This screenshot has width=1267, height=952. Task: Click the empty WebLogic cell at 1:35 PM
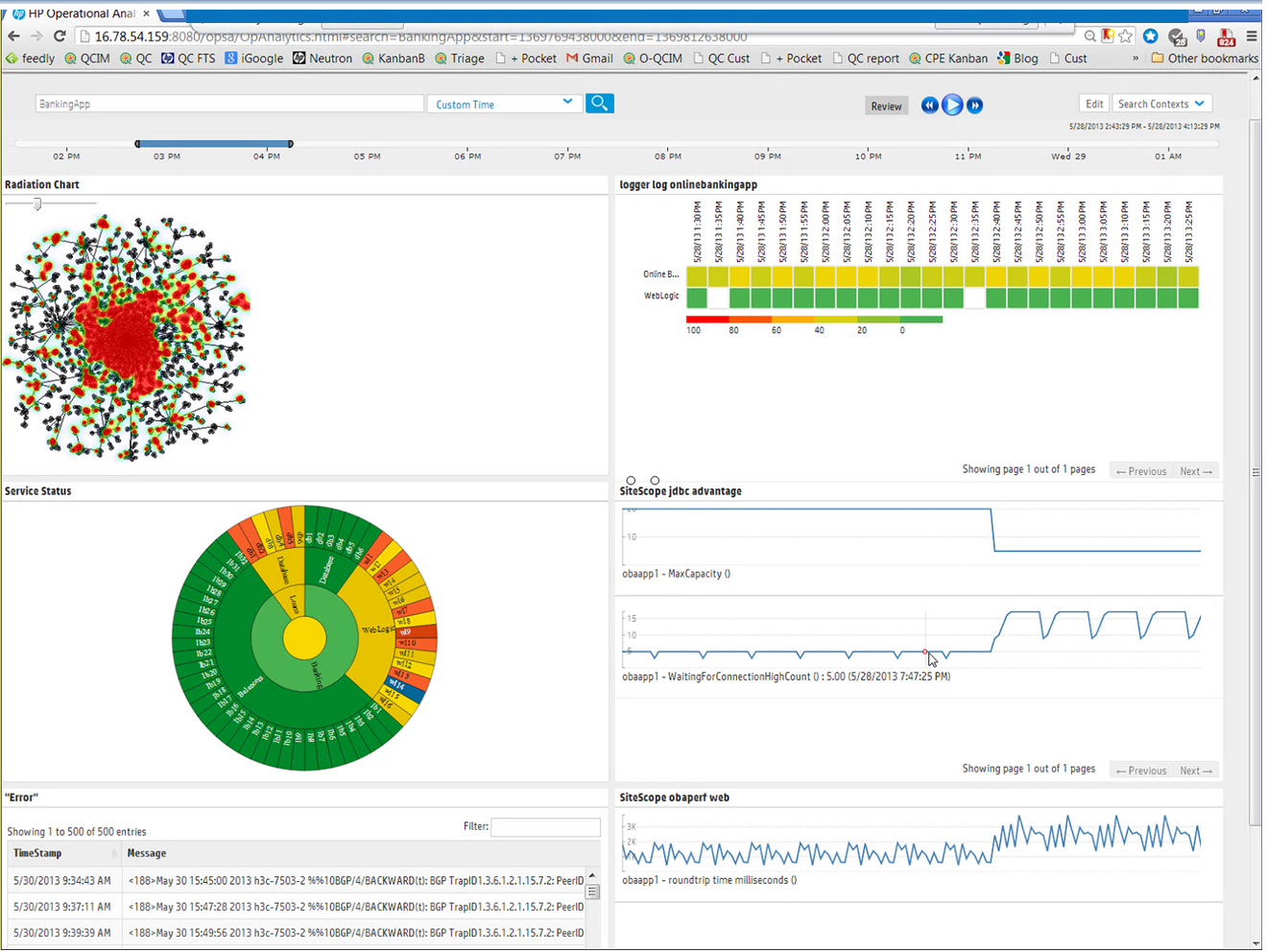coord(718,297)
